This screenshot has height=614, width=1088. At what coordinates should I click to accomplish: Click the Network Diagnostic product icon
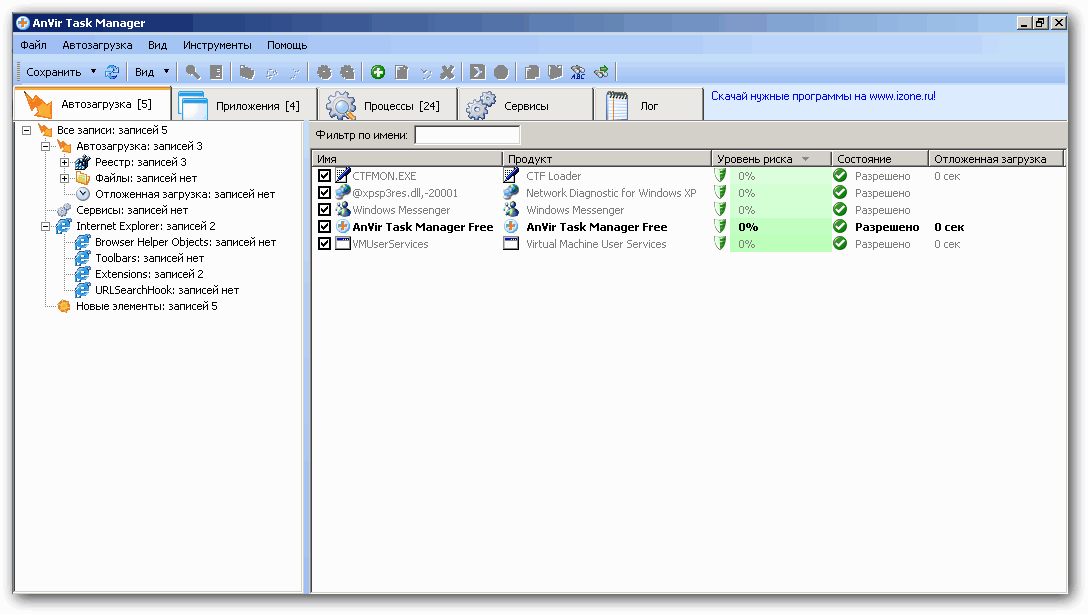(511, 193)
